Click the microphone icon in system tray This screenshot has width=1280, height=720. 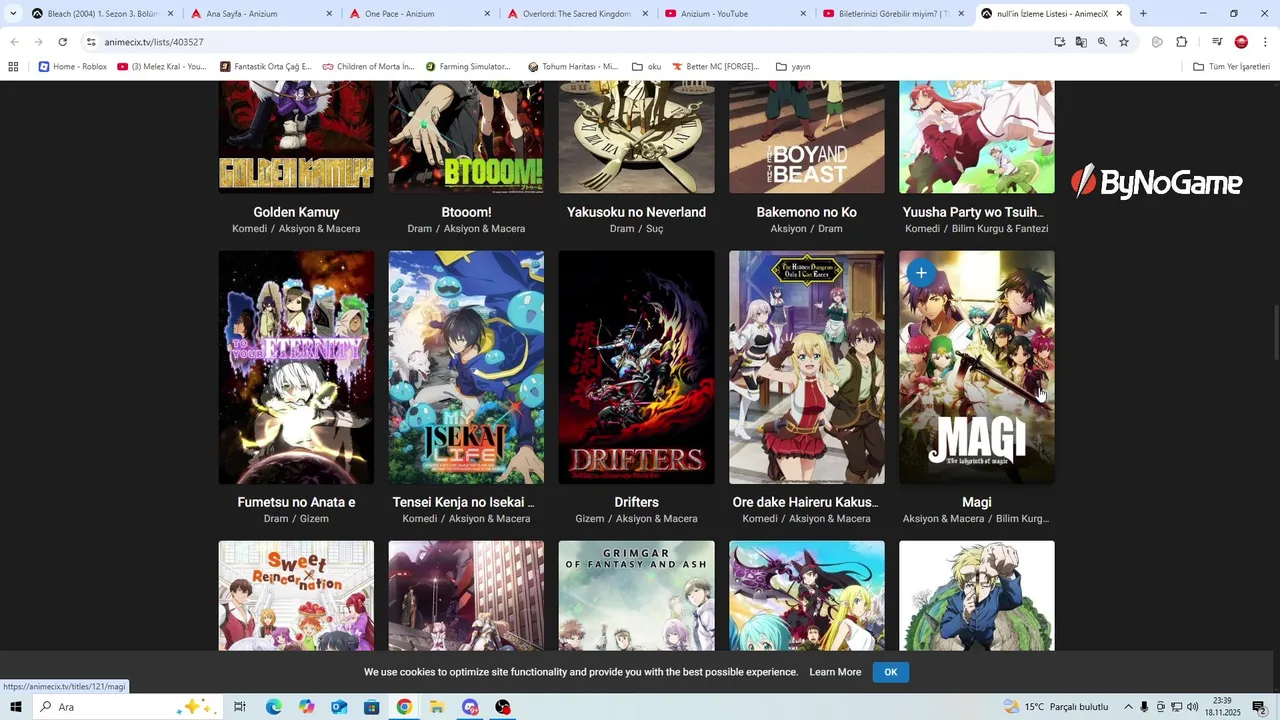tap(1144, 707)
